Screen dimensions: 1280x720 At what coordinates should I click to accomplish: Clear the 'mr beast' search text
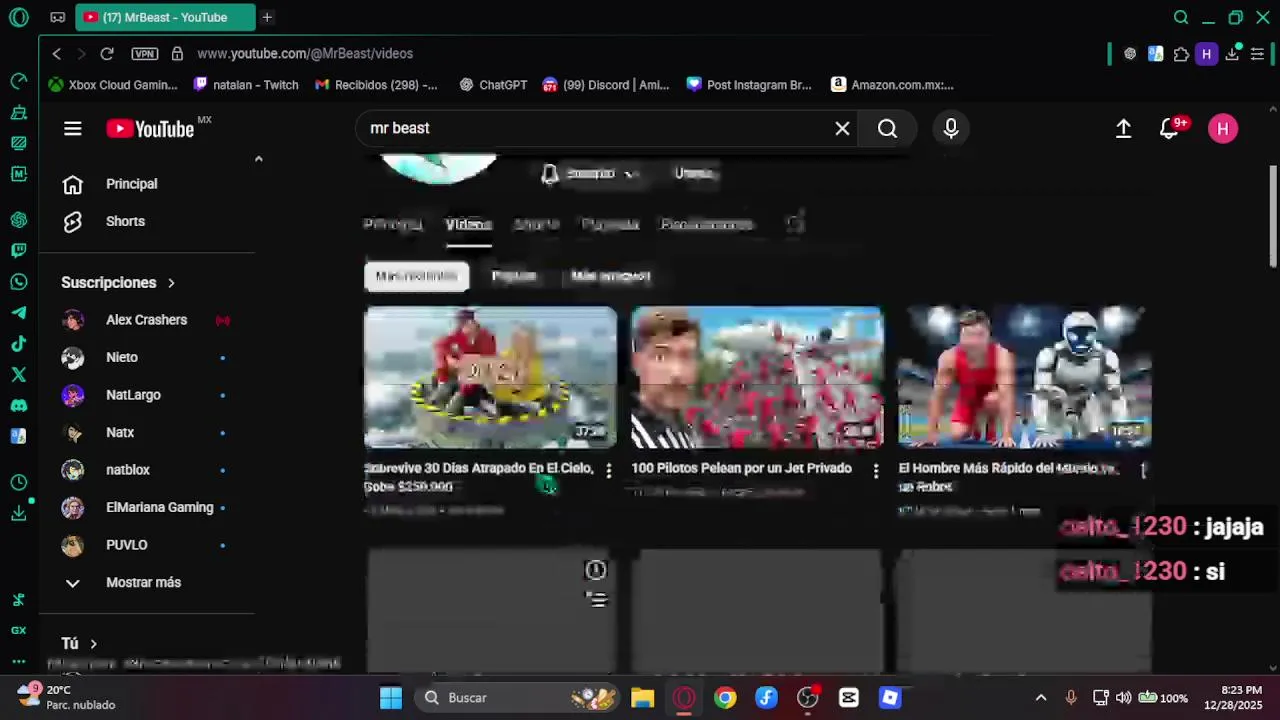pos(842,128)
